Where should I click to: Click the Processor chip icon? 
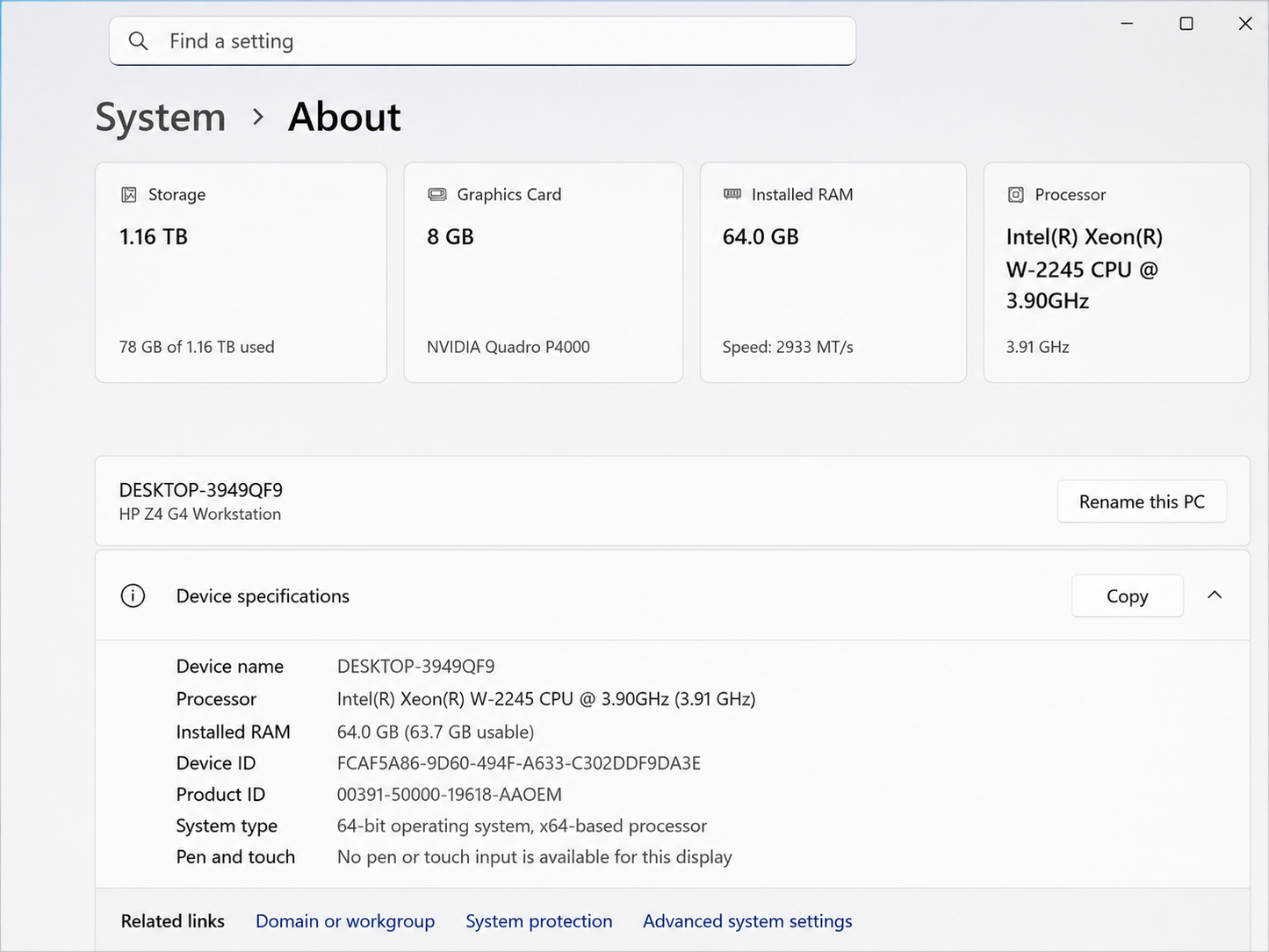pos(1016,195)
